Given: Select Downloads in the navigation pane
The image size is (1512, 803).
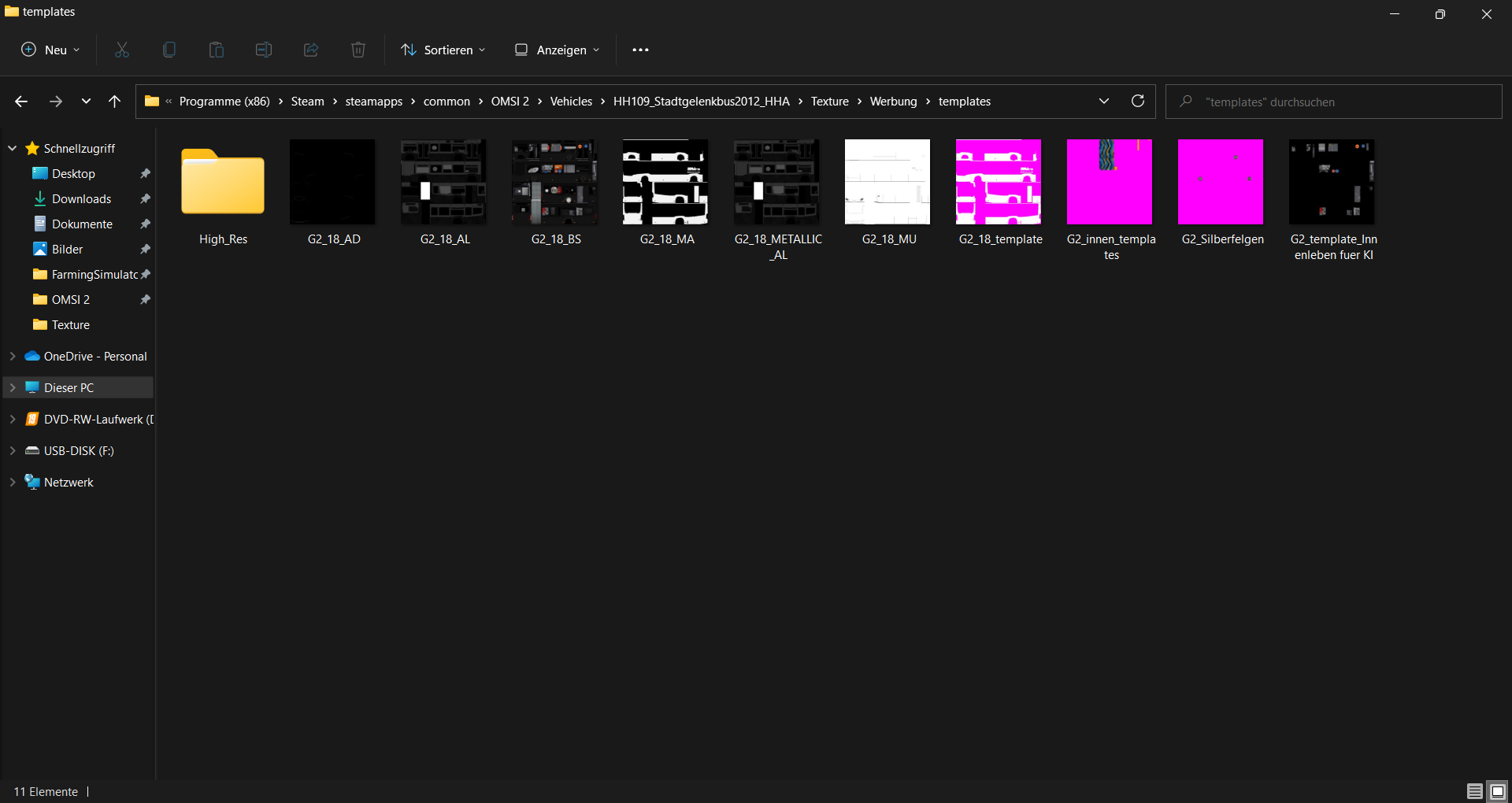Looking at the screenshot, I should pyautogui.click(x=81, y=198).
